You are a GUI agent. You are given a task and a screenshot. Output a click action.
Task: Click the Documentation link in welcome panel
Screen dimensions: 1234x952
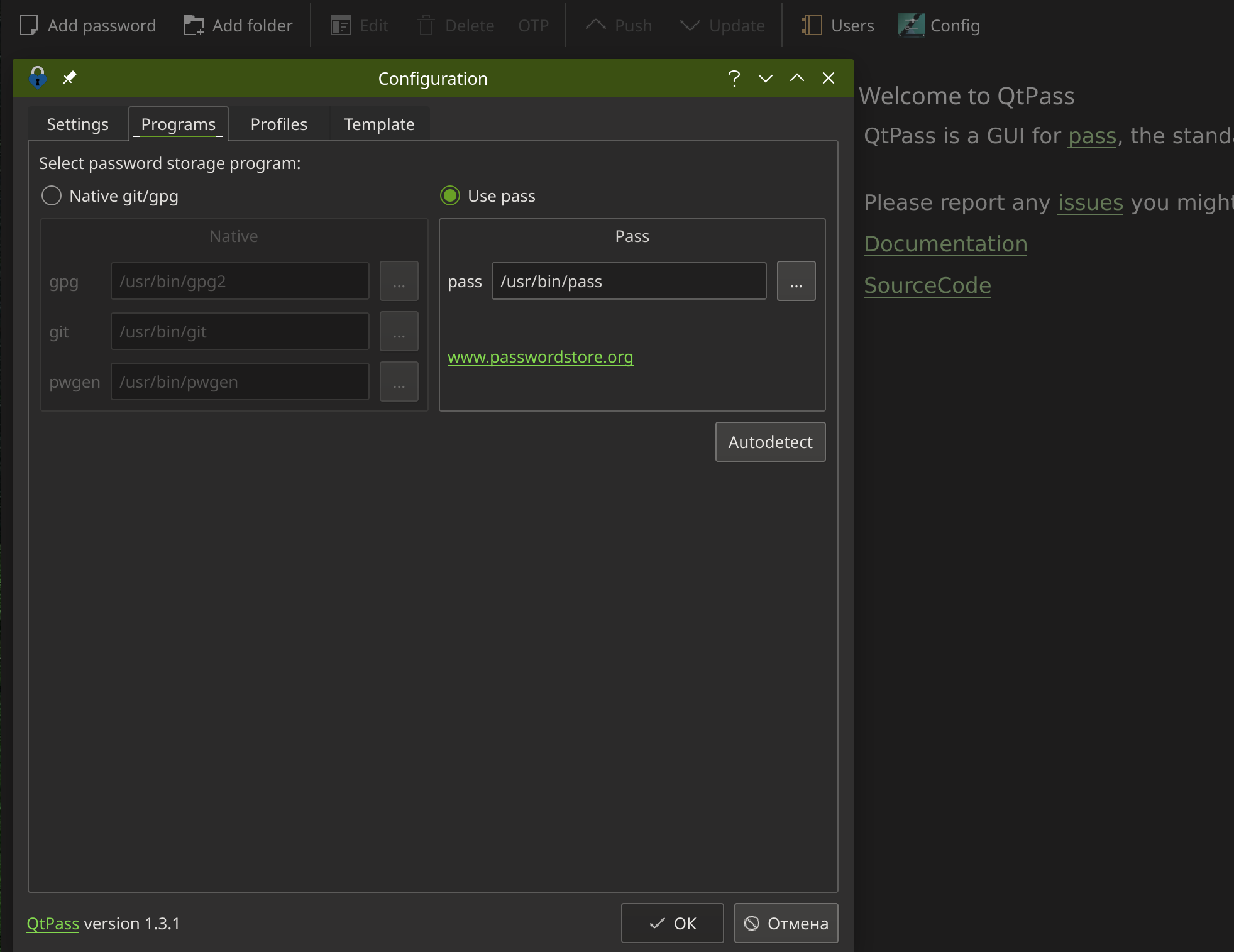tap(945, 244)
